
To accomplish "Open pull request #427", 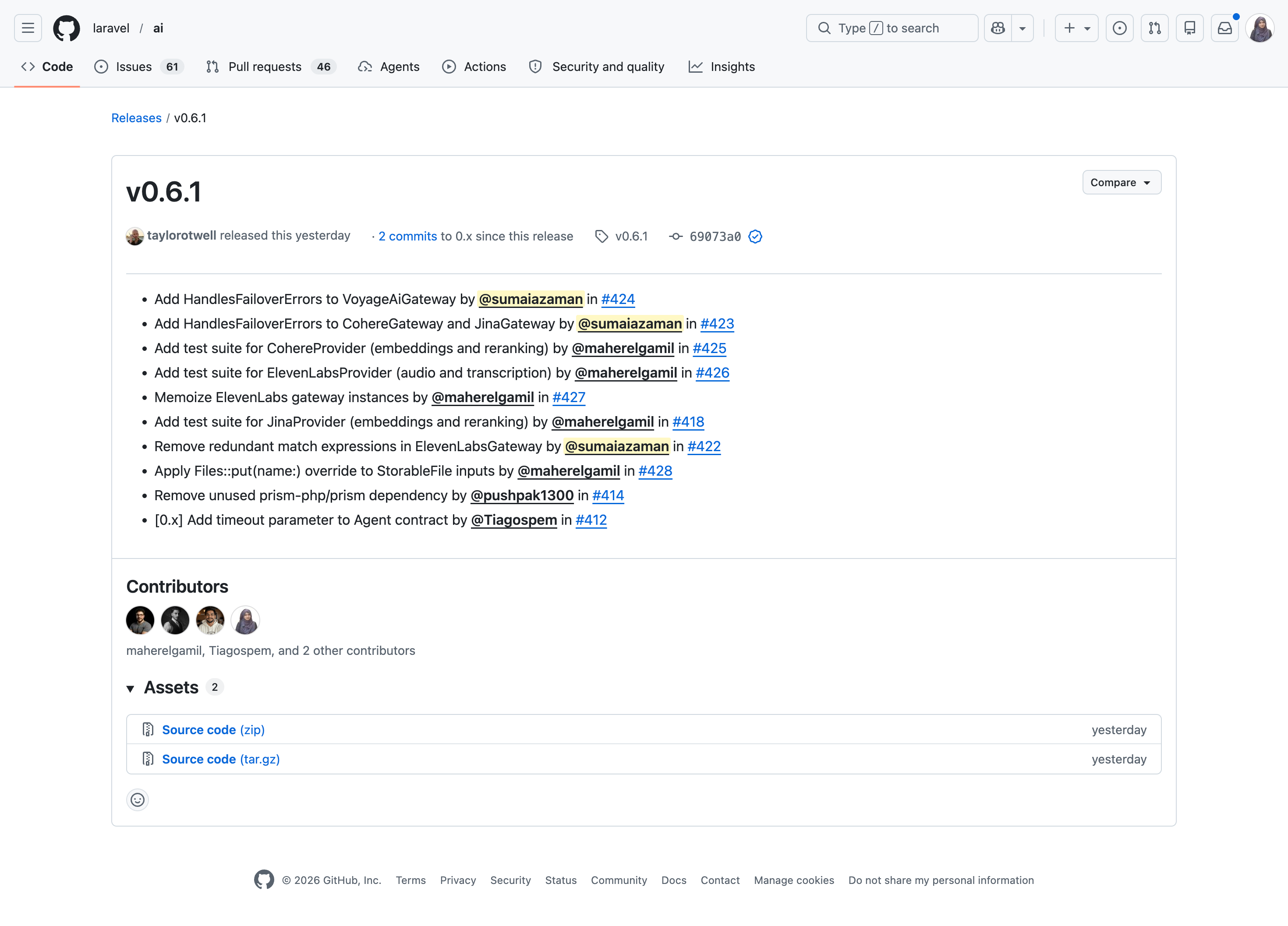I will pyautogui.click(x=569, y=397).
